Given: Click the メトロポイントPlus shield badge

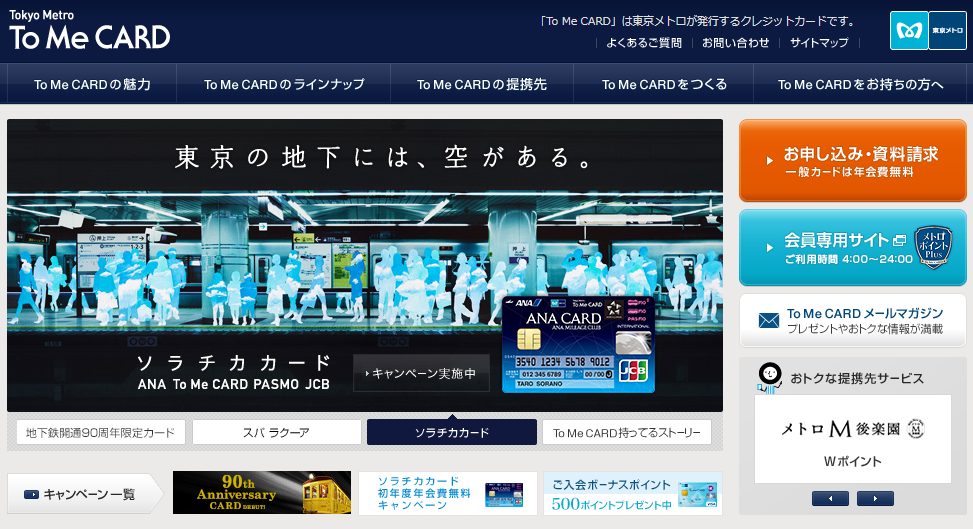Looking at the screenshot, I should tap(933, 247).
